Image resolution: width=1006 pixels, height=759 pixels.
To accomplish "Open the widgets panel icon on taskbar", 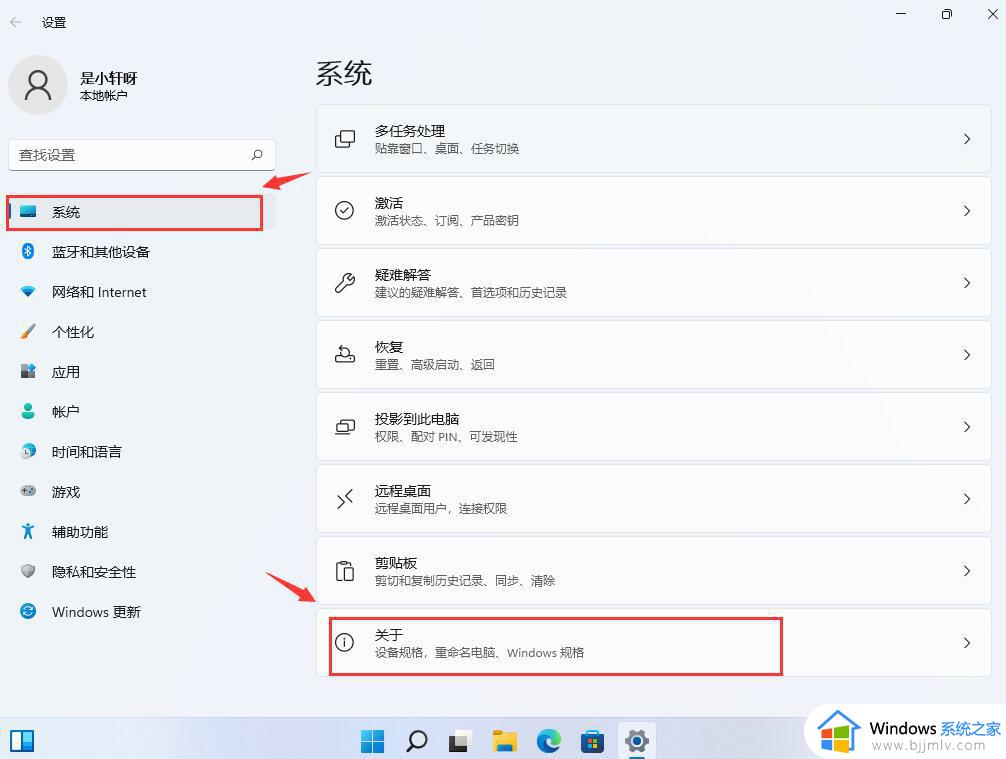I will [x=22, y=741].
